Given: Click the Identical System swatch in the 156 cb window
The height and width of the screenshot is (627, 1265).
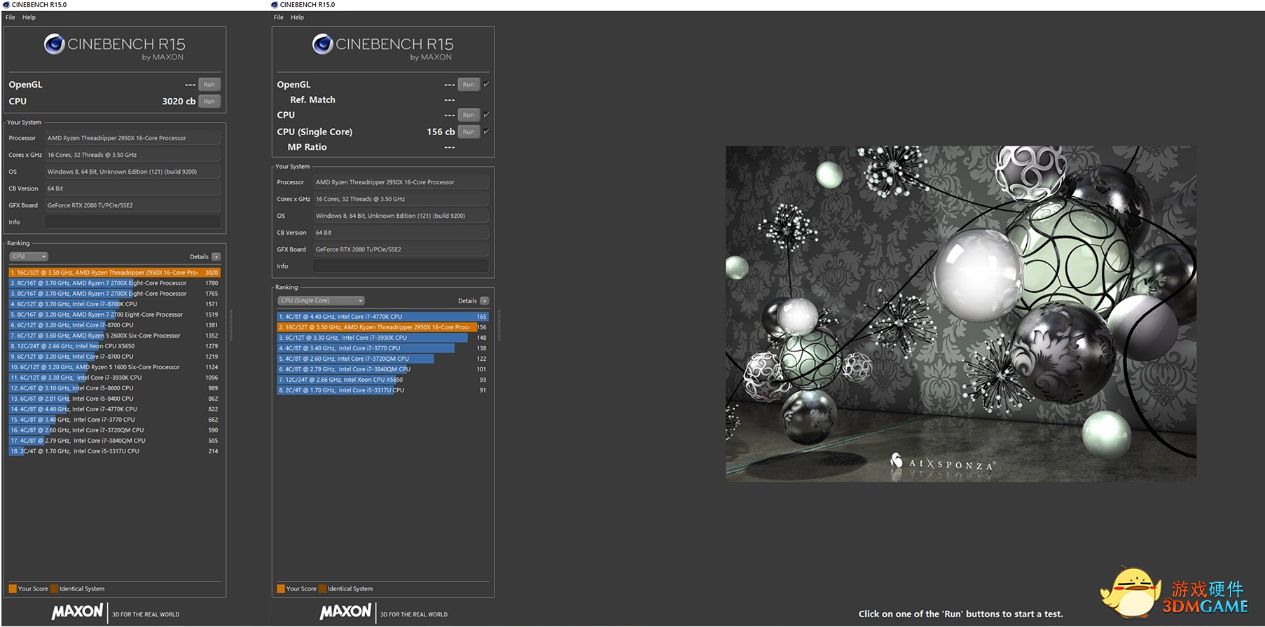Looking at the screenshot, I should (x=322, y=589).
